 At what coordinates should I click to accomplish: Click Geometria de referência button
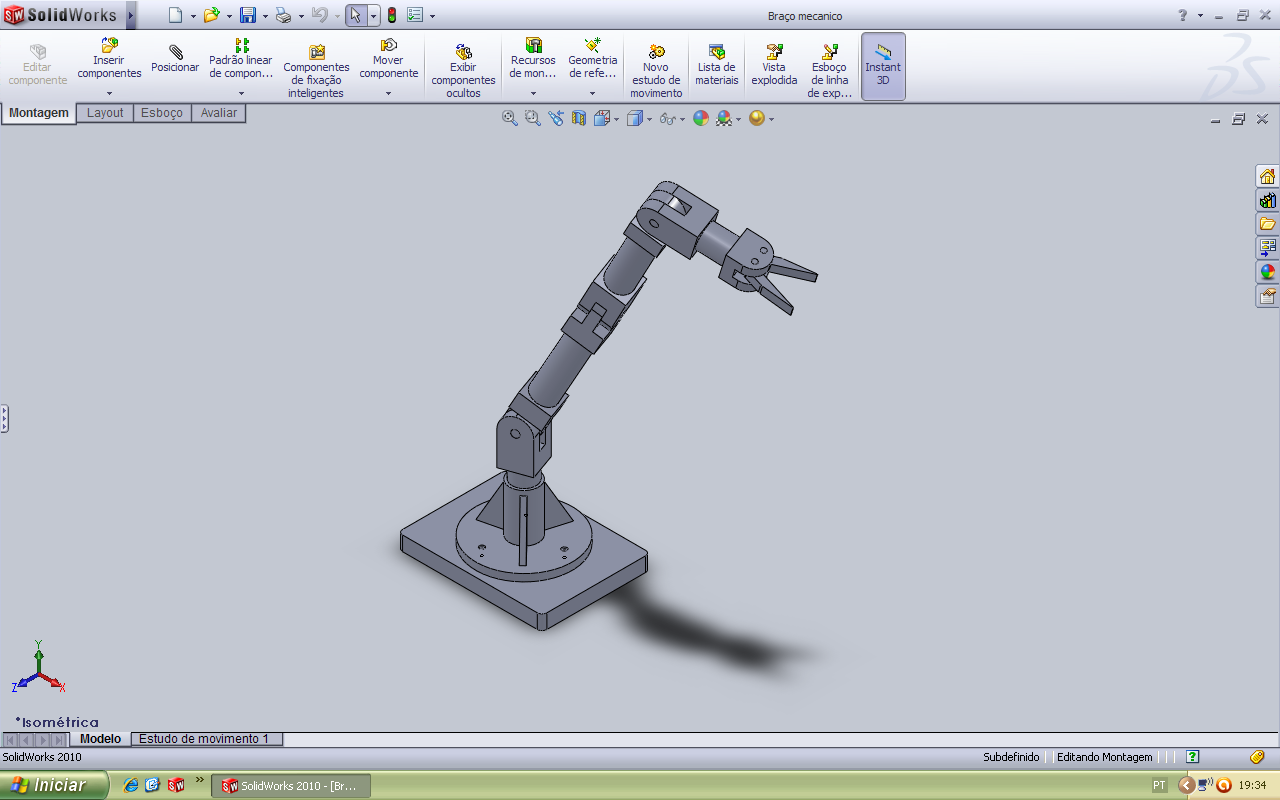[x=593, y=59]
